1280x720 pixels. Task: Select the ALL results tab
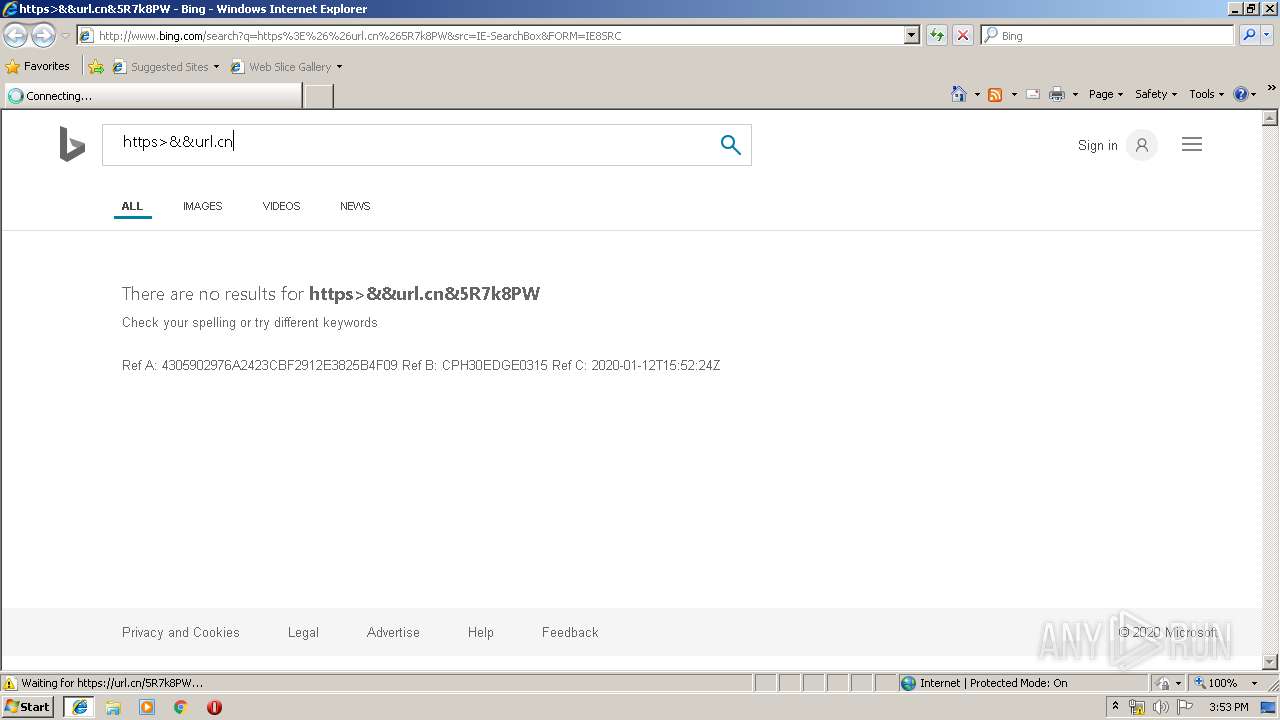point(132,206)
